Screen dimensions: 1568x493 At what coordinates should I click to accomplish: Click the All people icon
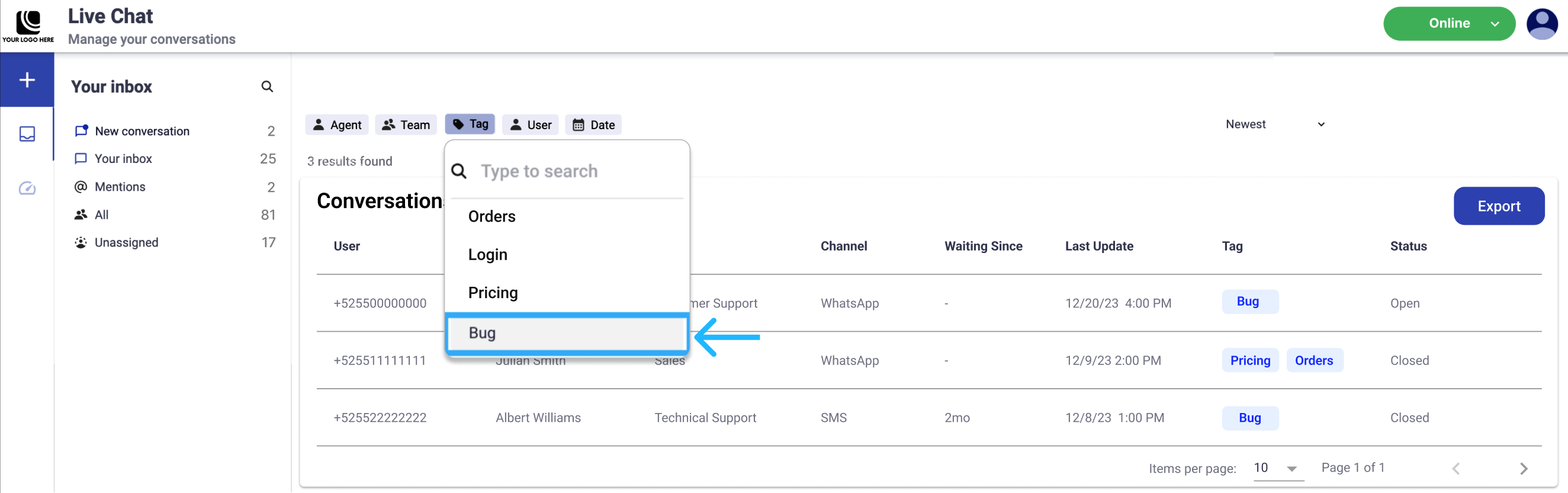click(x=81, y=215)
